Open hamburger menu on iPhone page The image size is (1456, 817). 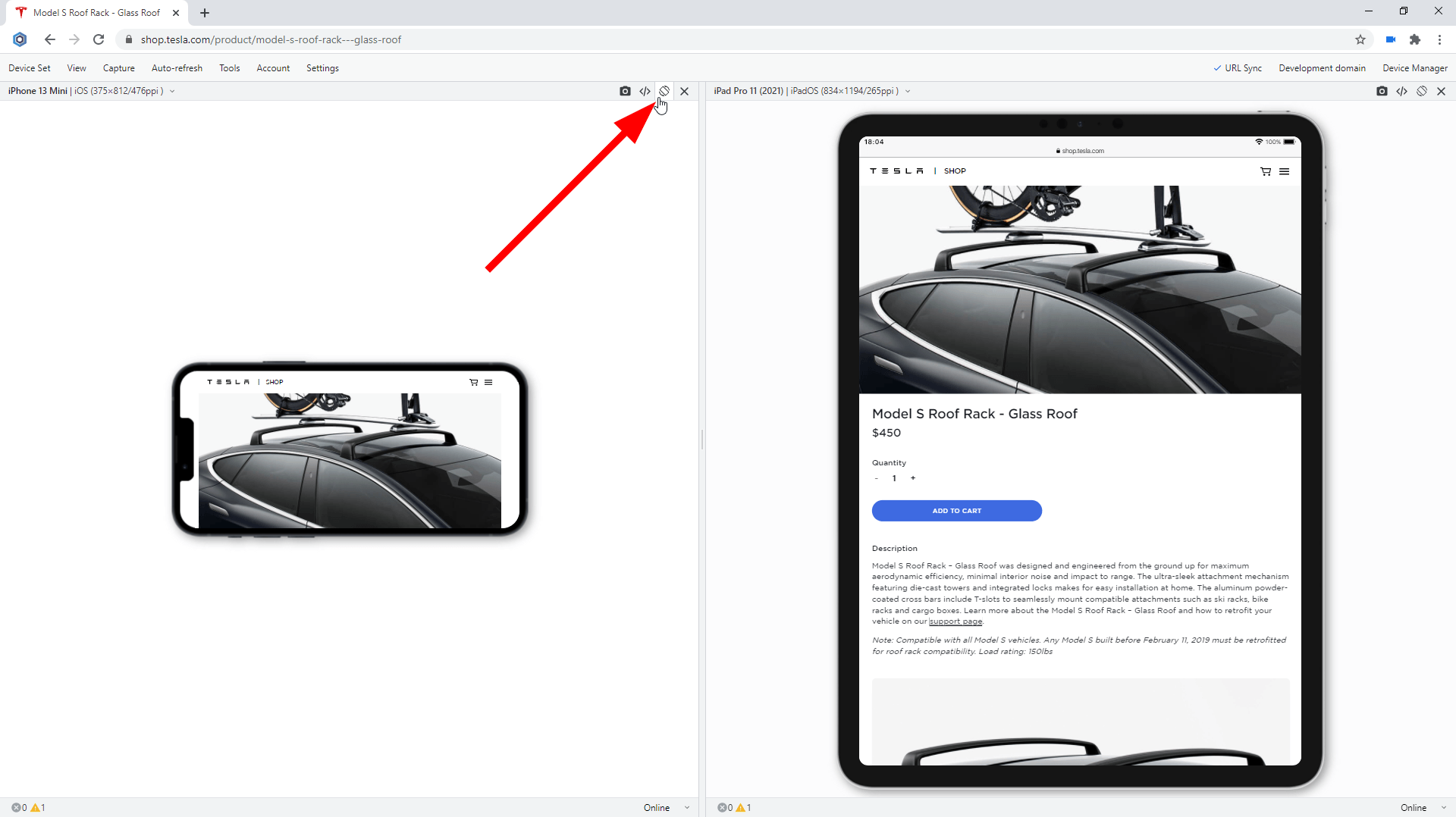(488, 382)
